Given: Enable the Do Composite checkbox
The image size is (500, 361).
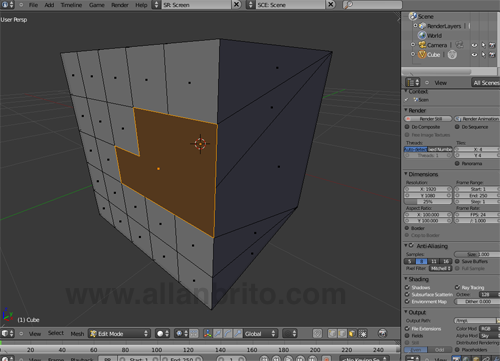Looking at the screenshot, I should (x=407, y=127).
